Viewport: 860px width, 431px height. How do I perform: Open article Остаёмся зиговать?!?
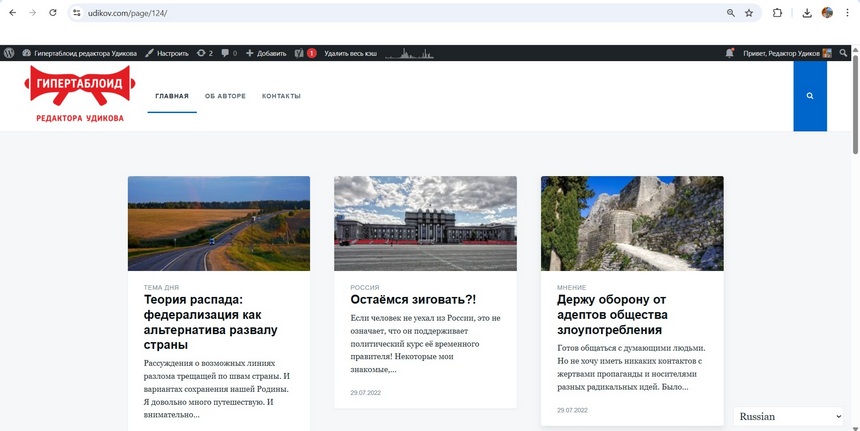point(413,300)
